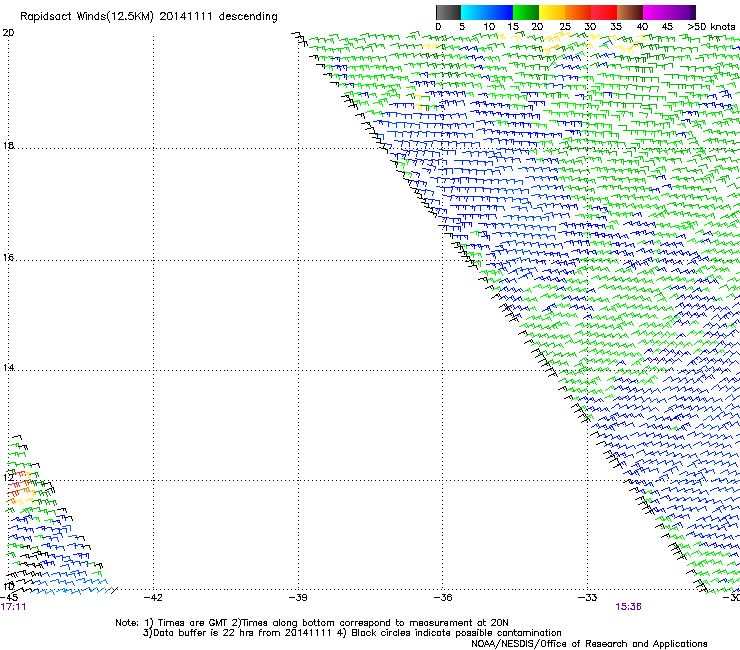Click the '18' latitude axis label
Viewport: 740px width, 650px height.
8,145
